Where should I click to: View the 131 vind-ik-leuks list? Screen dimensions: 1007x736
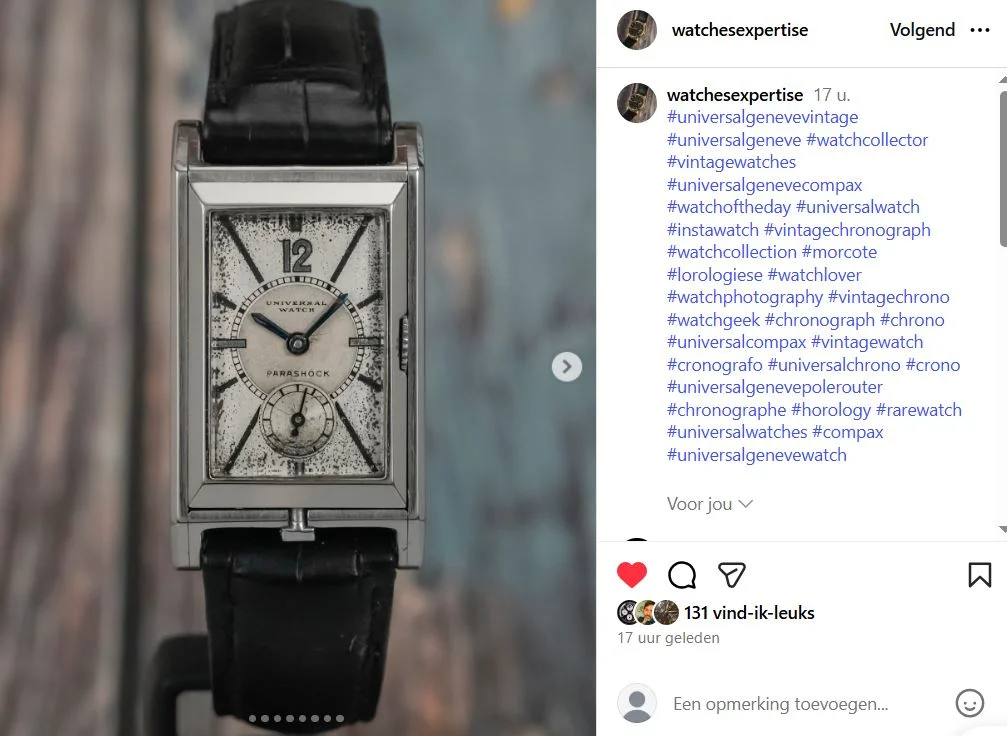pyautogui.click(x=749, y=613)
